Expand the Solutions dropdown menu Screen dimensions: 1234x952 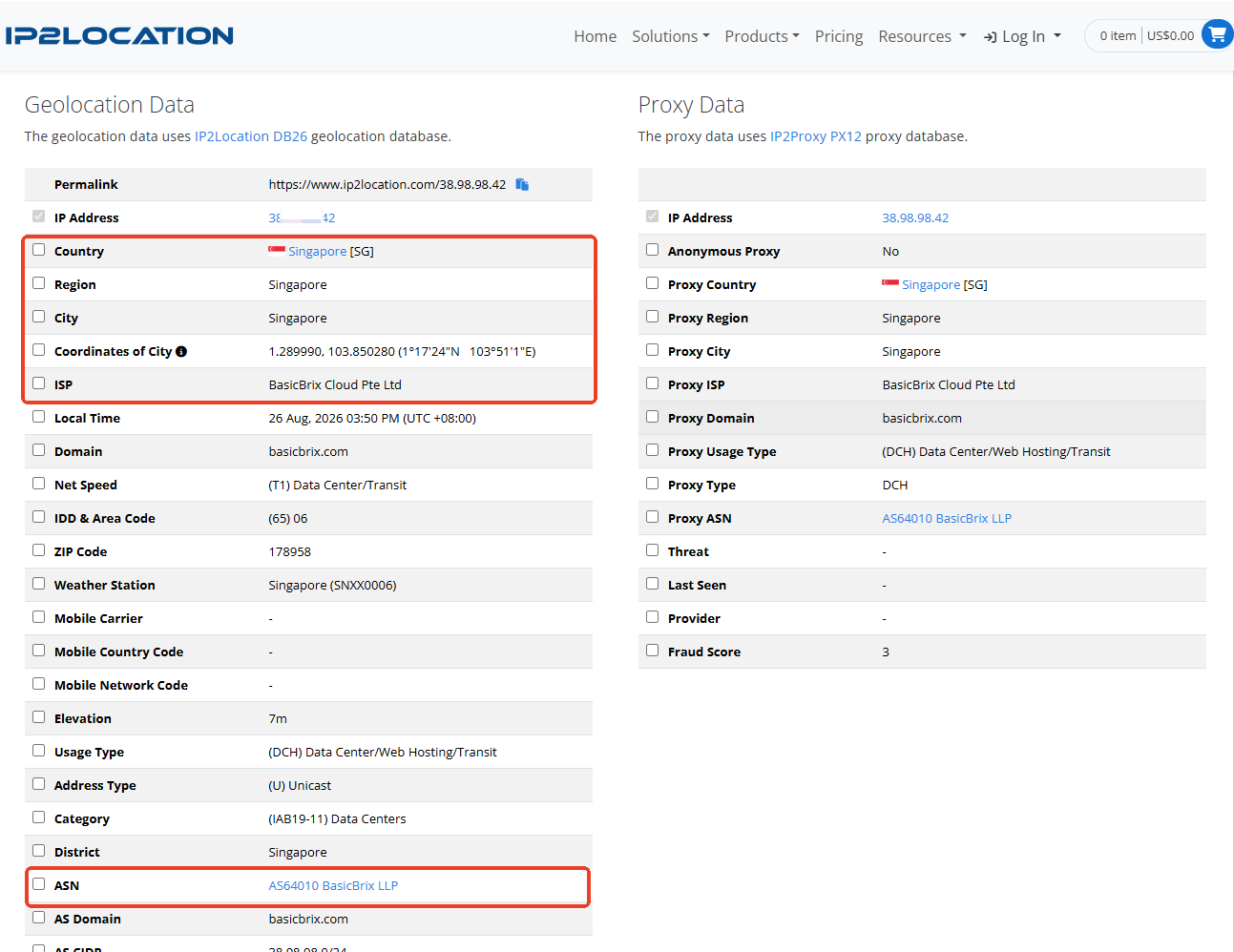(670, 36)
